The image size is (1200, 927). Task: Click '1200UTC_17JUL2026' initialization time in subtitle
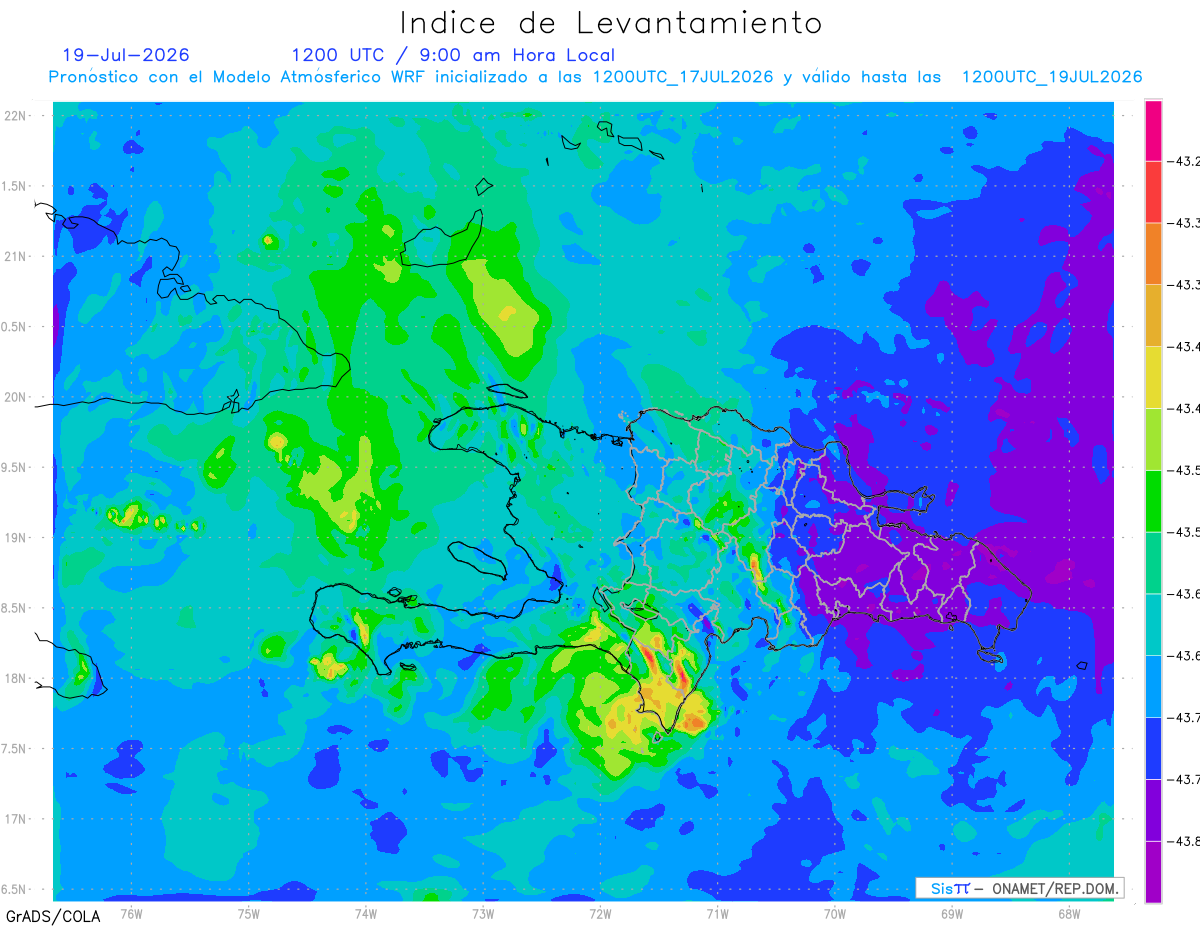[683, 77]
